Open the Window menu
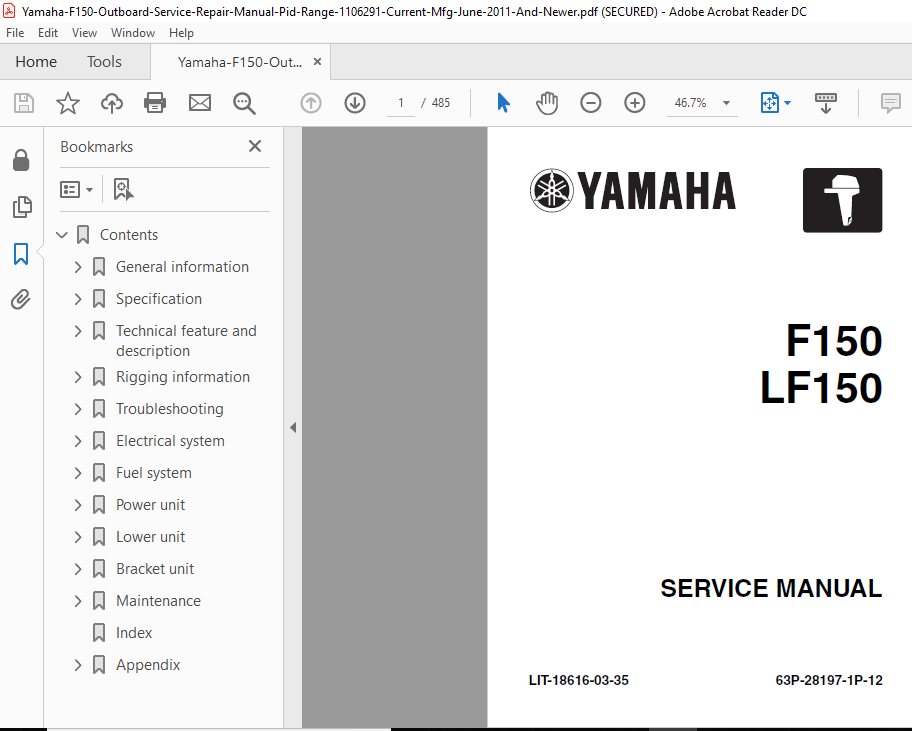The height and width of the screenshot is (731, 912). click(x=133, y=33)
